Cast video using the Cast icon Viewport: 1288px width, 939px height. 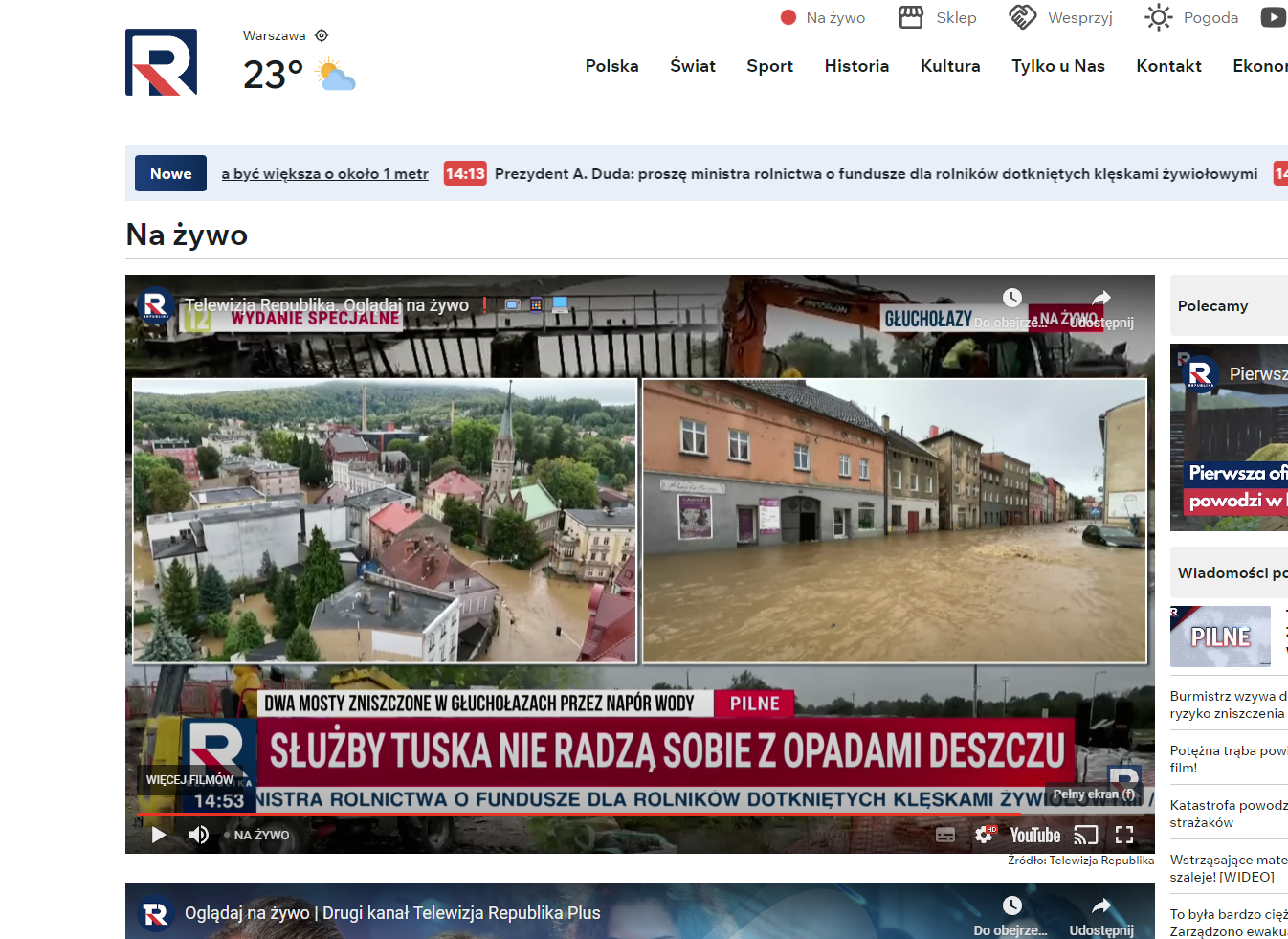(x=1085, y=835)
